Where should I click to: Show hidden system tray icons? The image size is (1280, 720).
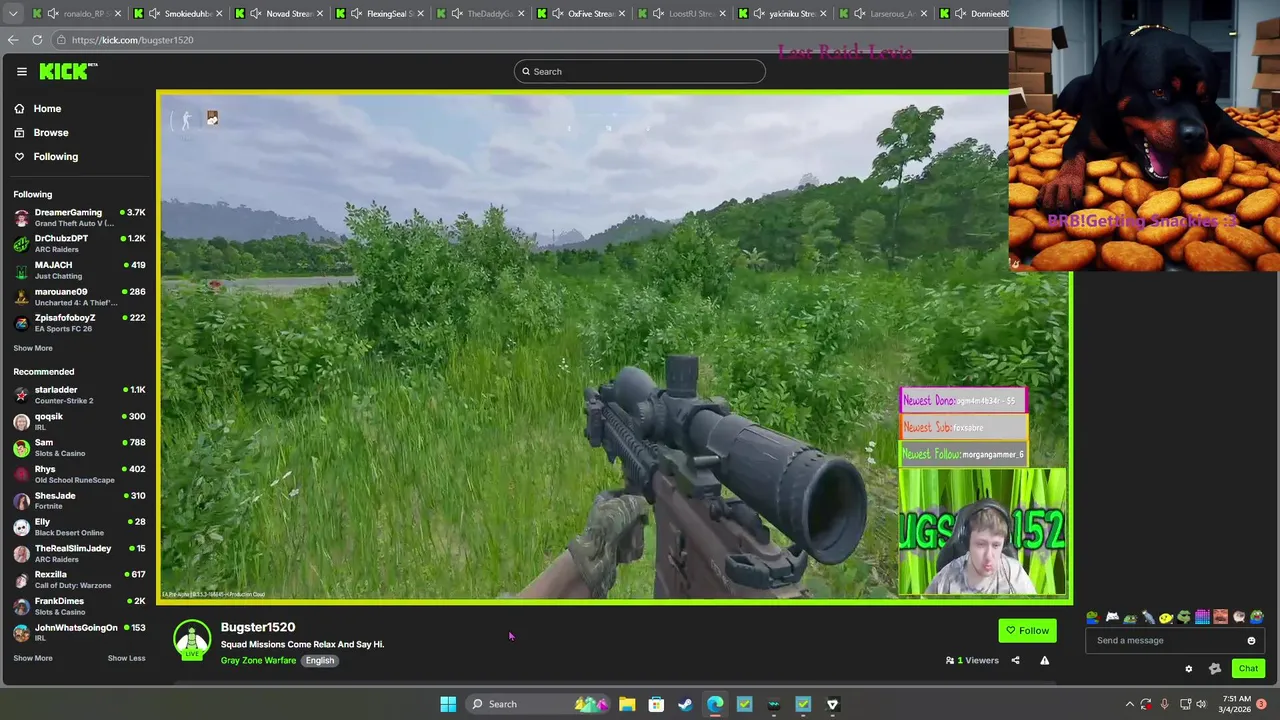pos(1130,704)
